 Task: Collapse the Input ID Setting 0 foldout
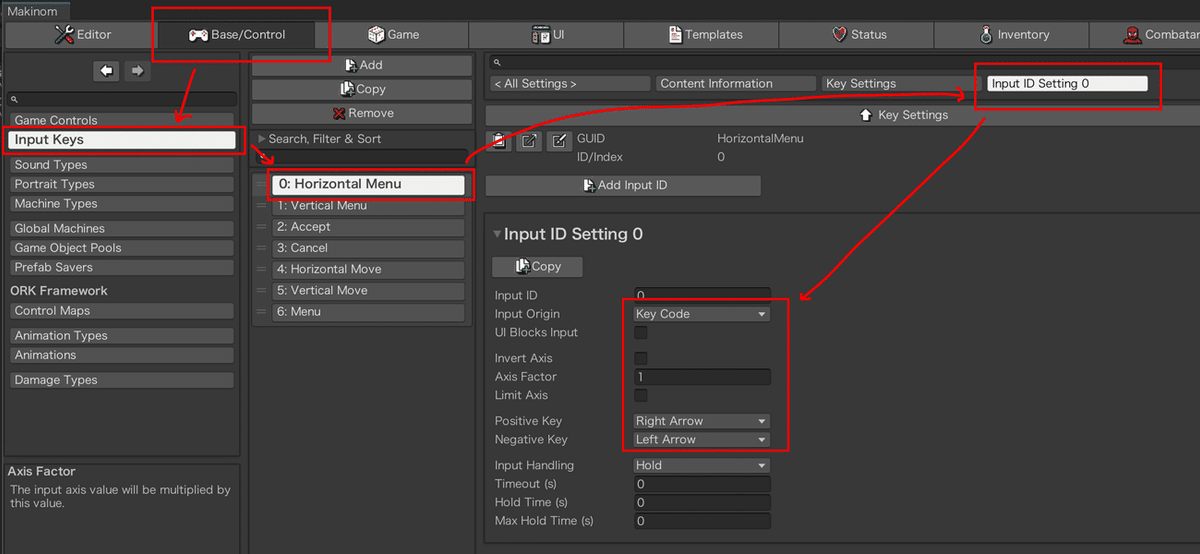[x=498, y=235]
